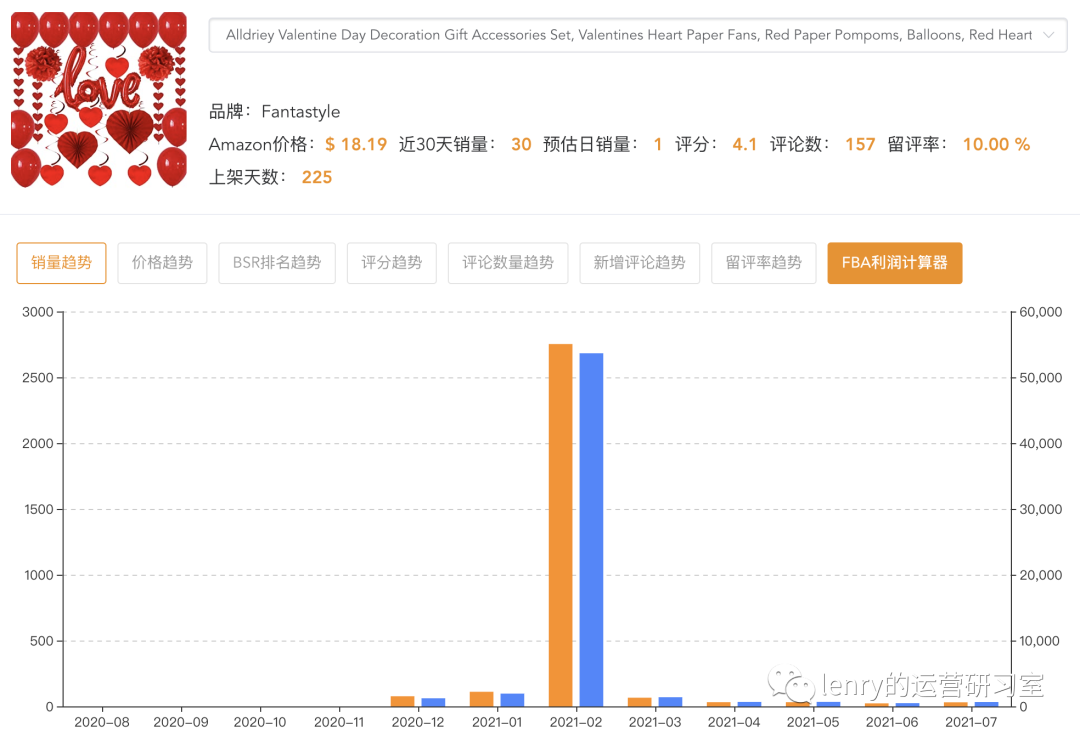Click the 2021-04 axis label
The image size is (1080, 736).
tap(734, 722)
